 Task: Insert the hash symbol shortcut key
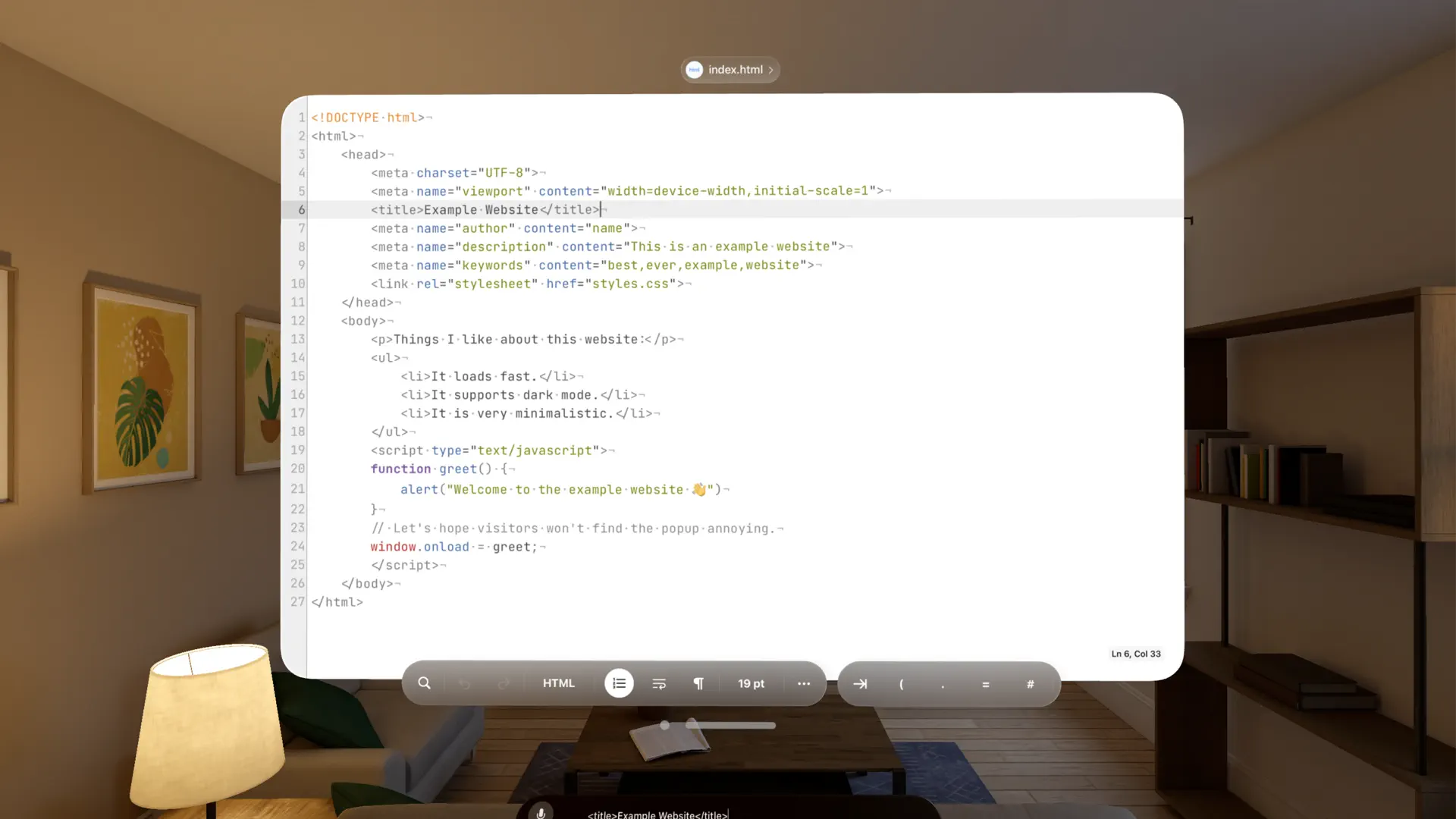point(1030,684)
